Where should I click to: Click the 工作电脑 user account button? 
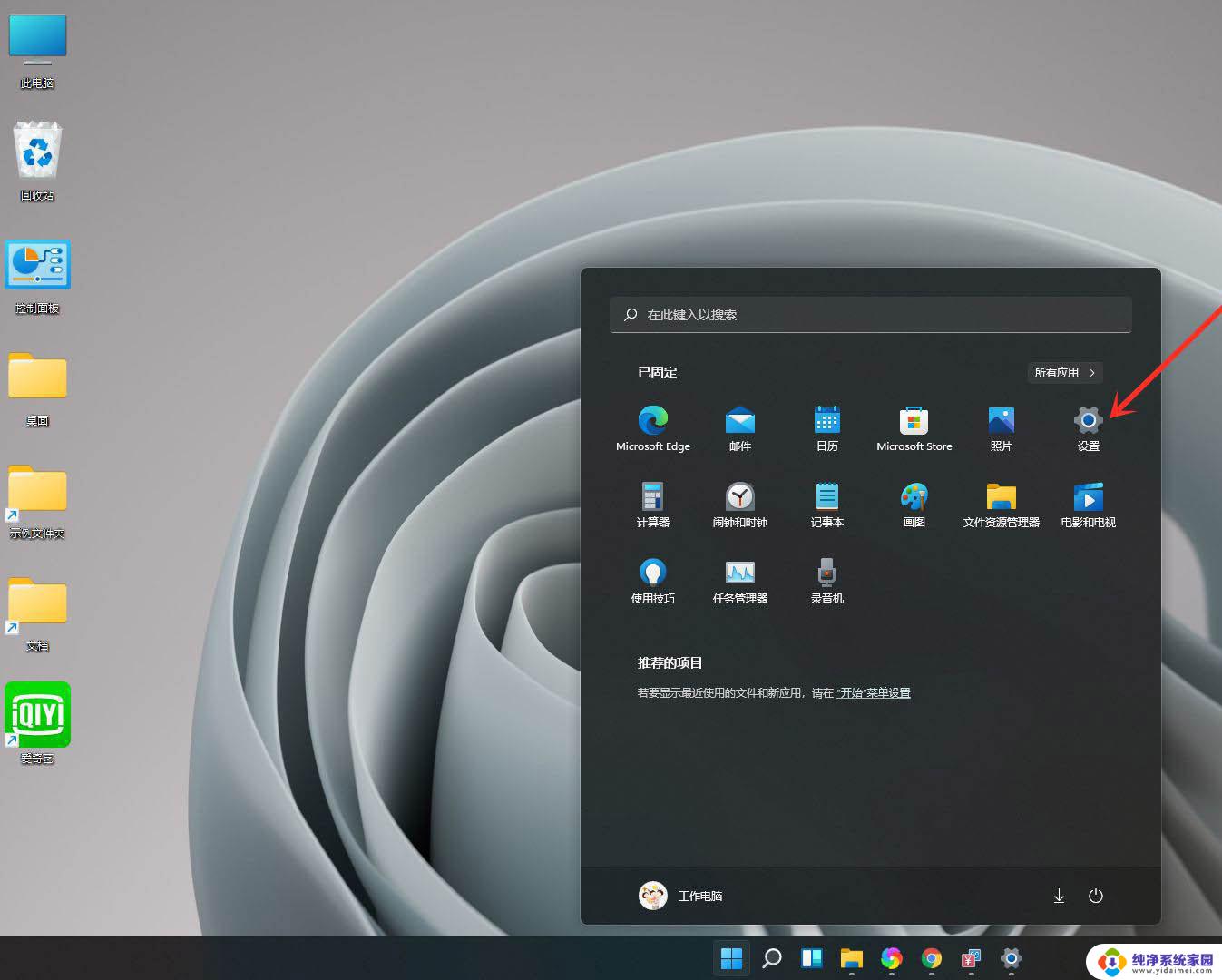[680, 896]
